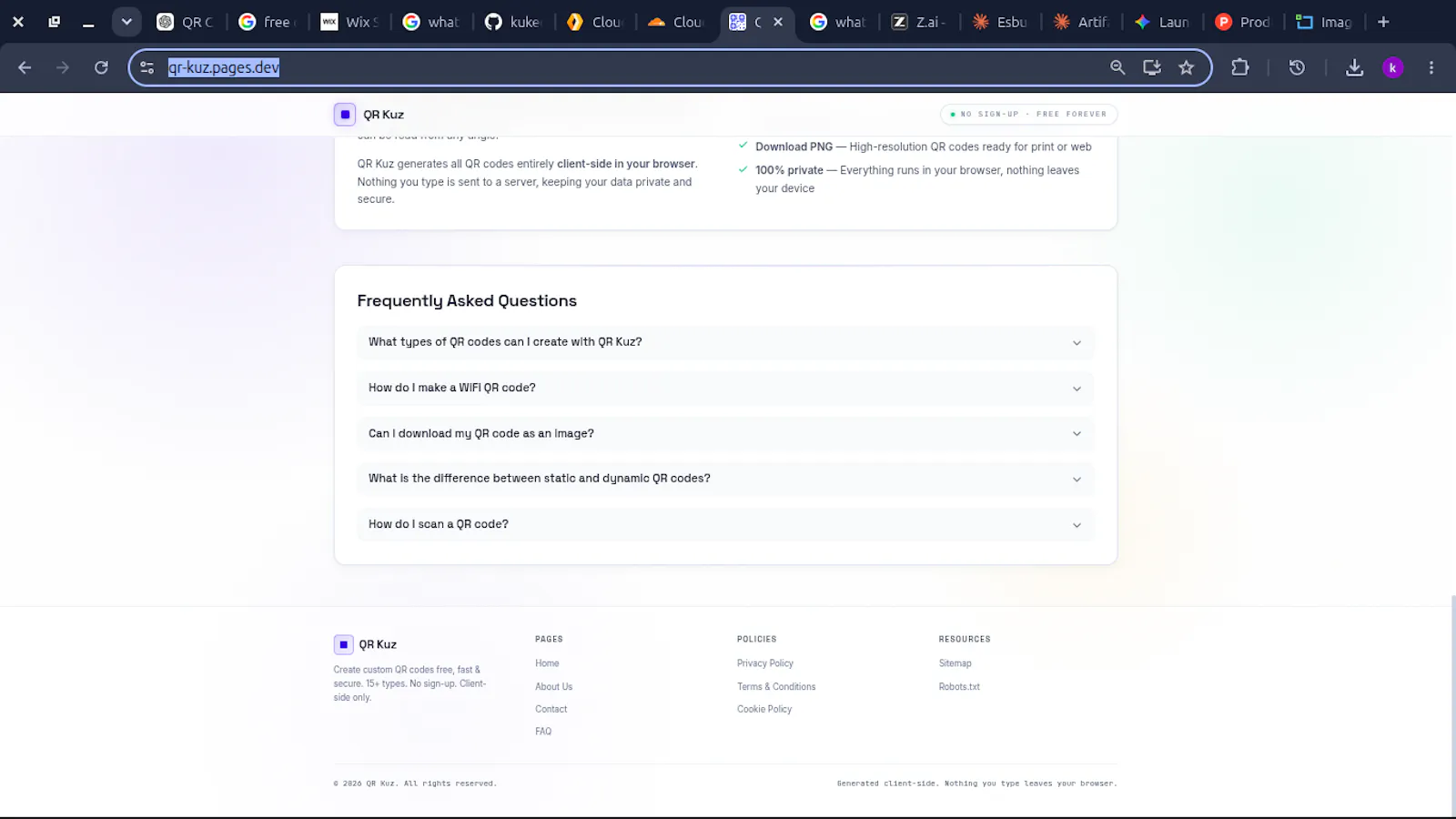Image resolution: width=1456 pixels, height=819 pixels.
Task: Open the tab search dropdown arrow
Action: (x=126, y=22)
